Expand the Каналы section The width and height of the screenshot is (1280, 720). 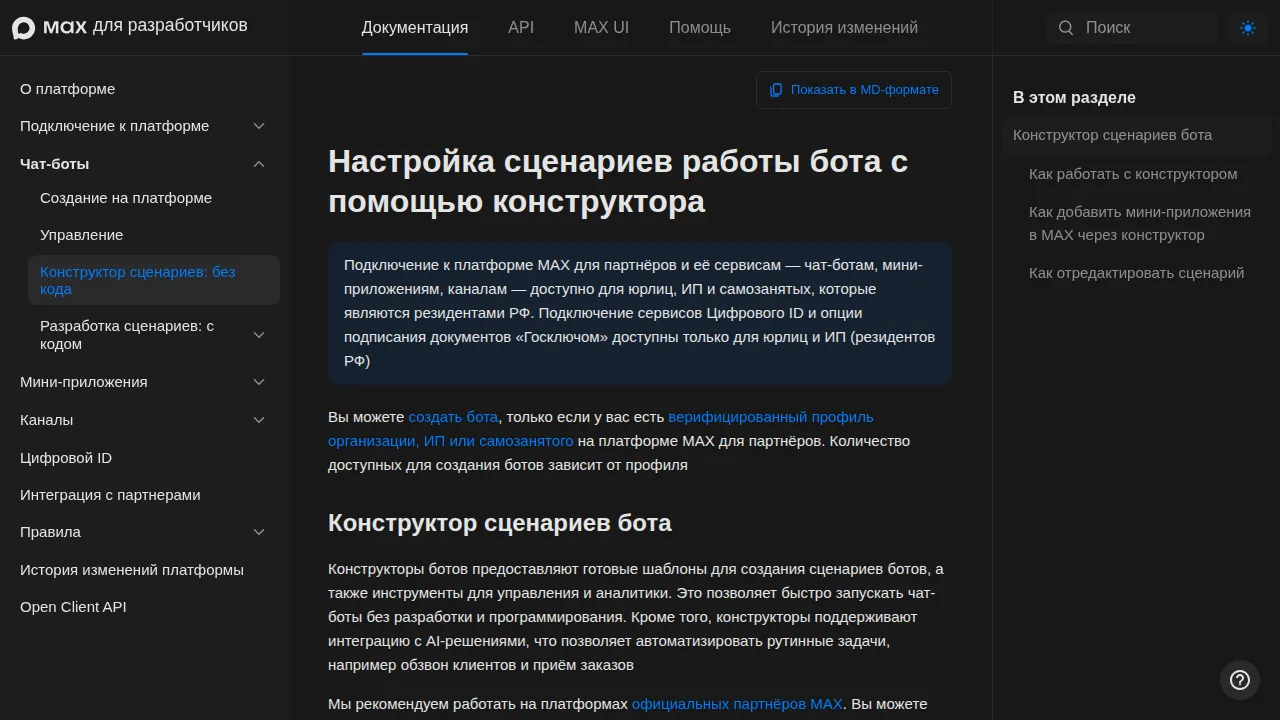point(259,420)
